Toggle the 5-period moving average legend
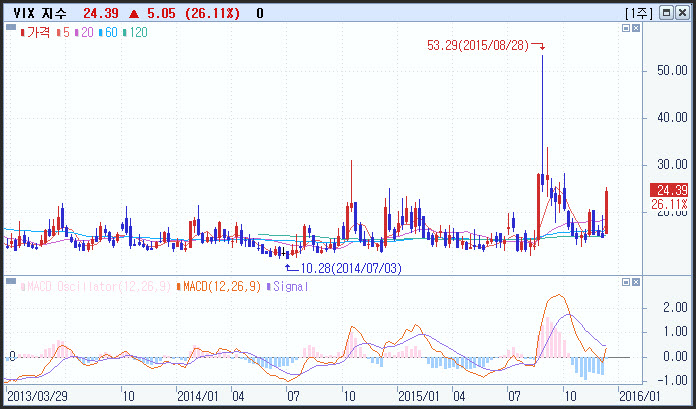This screenshot has height=409, width=696. coord(63,32)
